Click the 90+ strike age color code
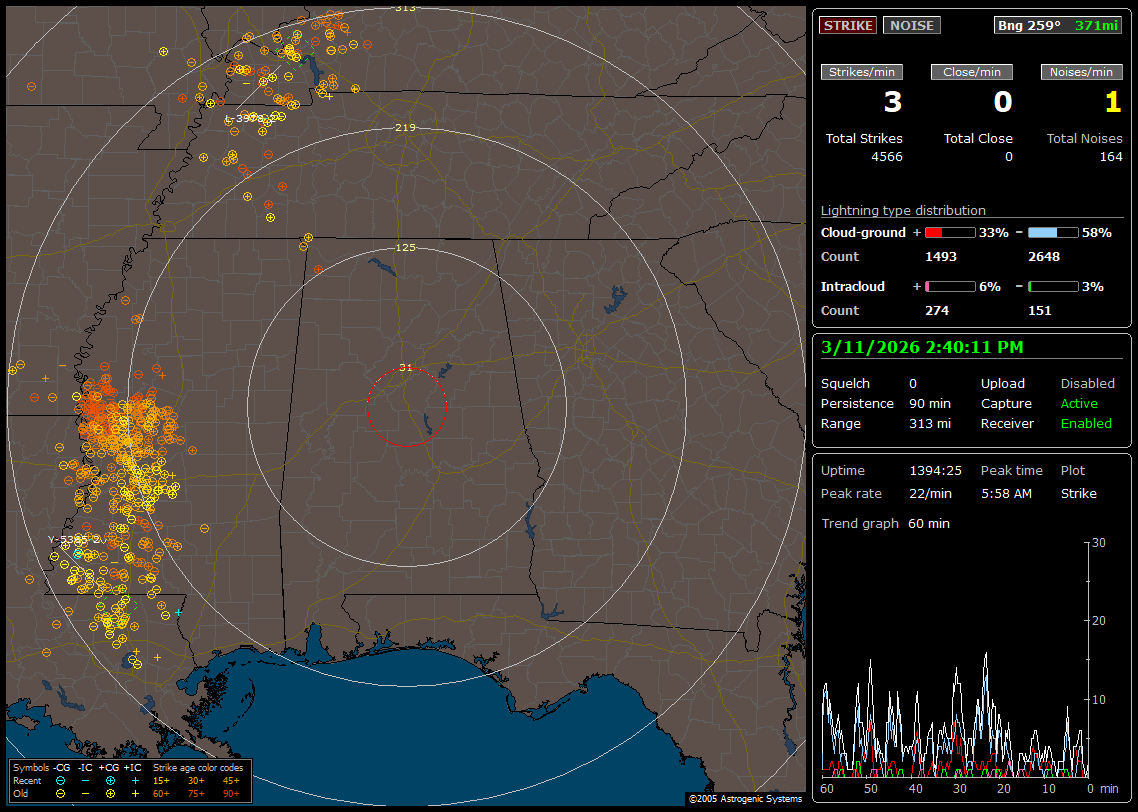The height and width of the screenshot is (812, 1138). pos(231,793)
